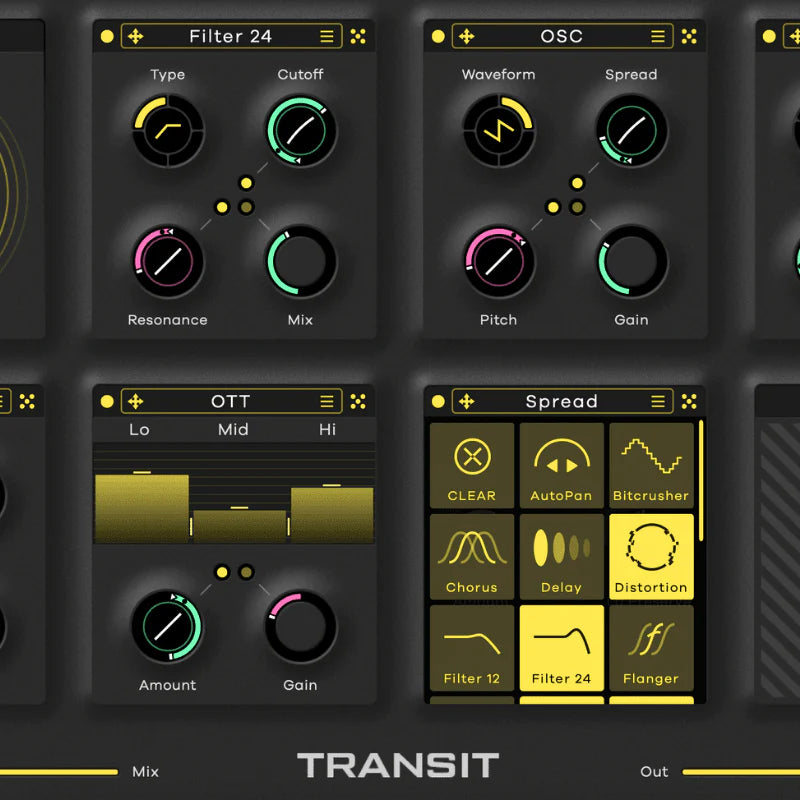
Task: Toggle OTT Gain macro link dot
Action: coord(246,572)
